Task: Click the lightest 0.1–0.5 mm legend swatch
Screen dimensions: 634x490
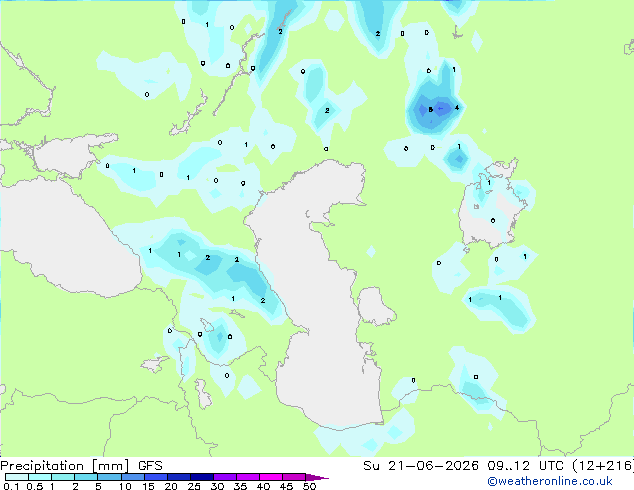Action: (17, 477)
